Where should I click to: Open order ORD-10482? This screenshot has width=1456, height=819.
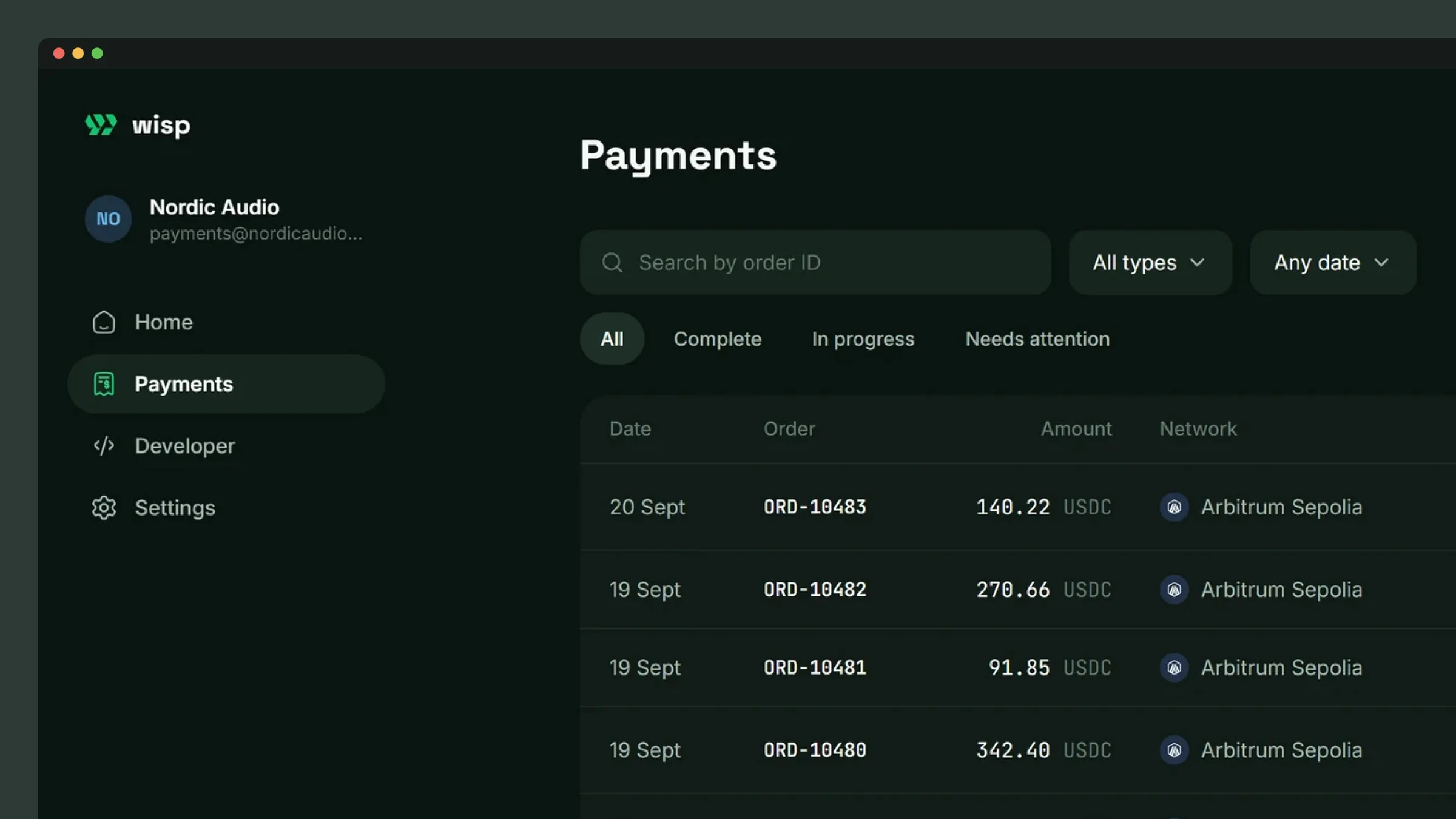click(x=815, y=590)
